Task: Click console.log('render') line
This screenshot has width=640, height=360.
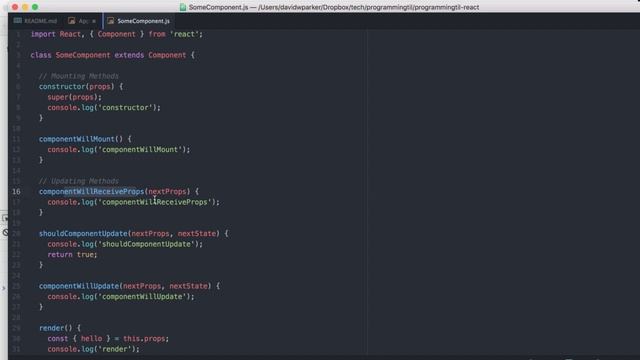Action: point(93,349)
